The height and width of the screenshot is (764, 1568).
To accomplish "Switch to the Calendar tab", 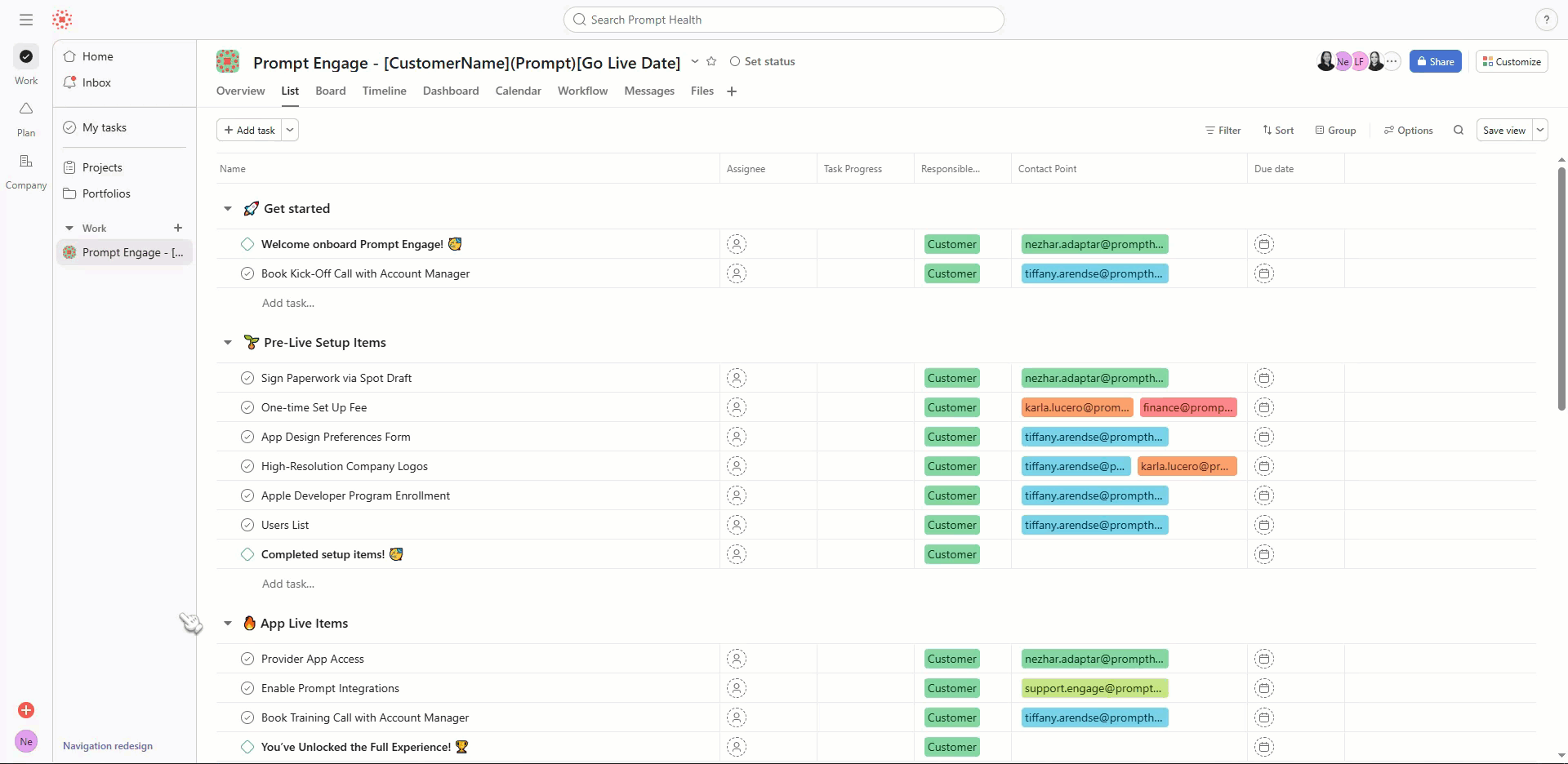I will (519, 91).
